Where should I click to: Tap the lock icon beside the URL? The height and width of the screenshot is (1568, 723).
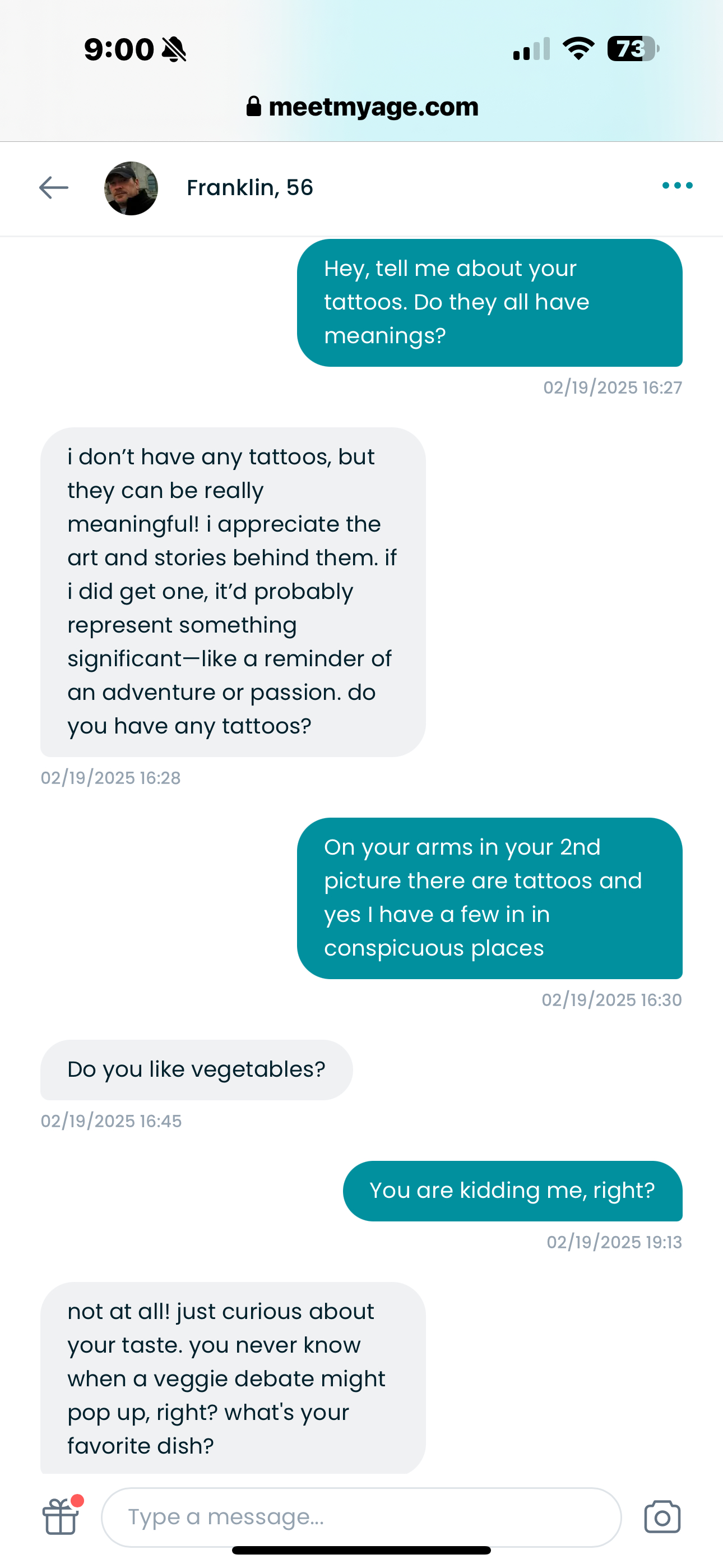254,107
